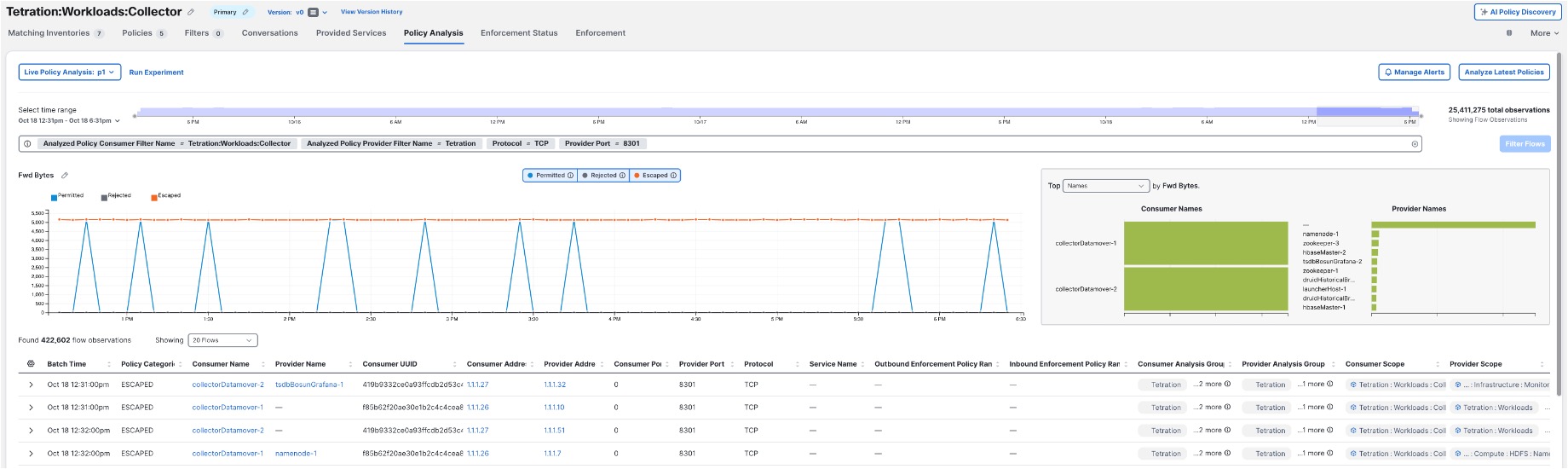The image size is (1568, 469).
Task: Open the View Version History link
Action: point(372,12)
